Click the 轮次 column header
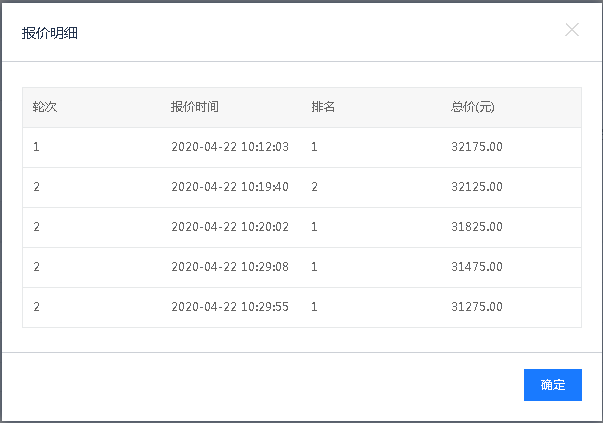This screenshot has height=423, width=603. coord(45,107)
